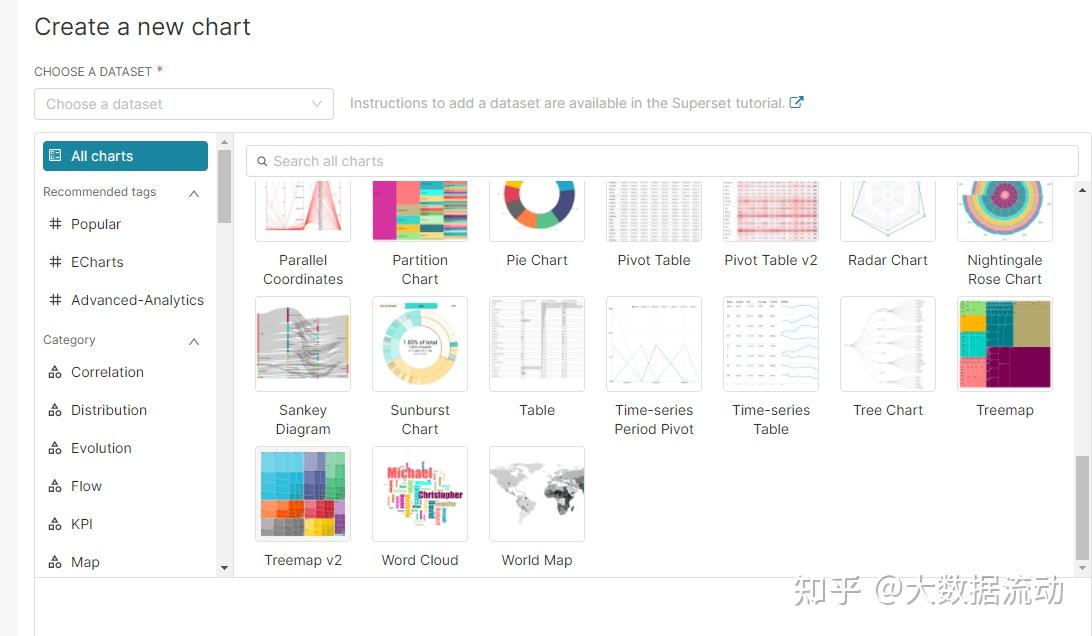Select the Treemap v2 chart icon
The image size is (1092, 636).
click(x=302, y=493)
